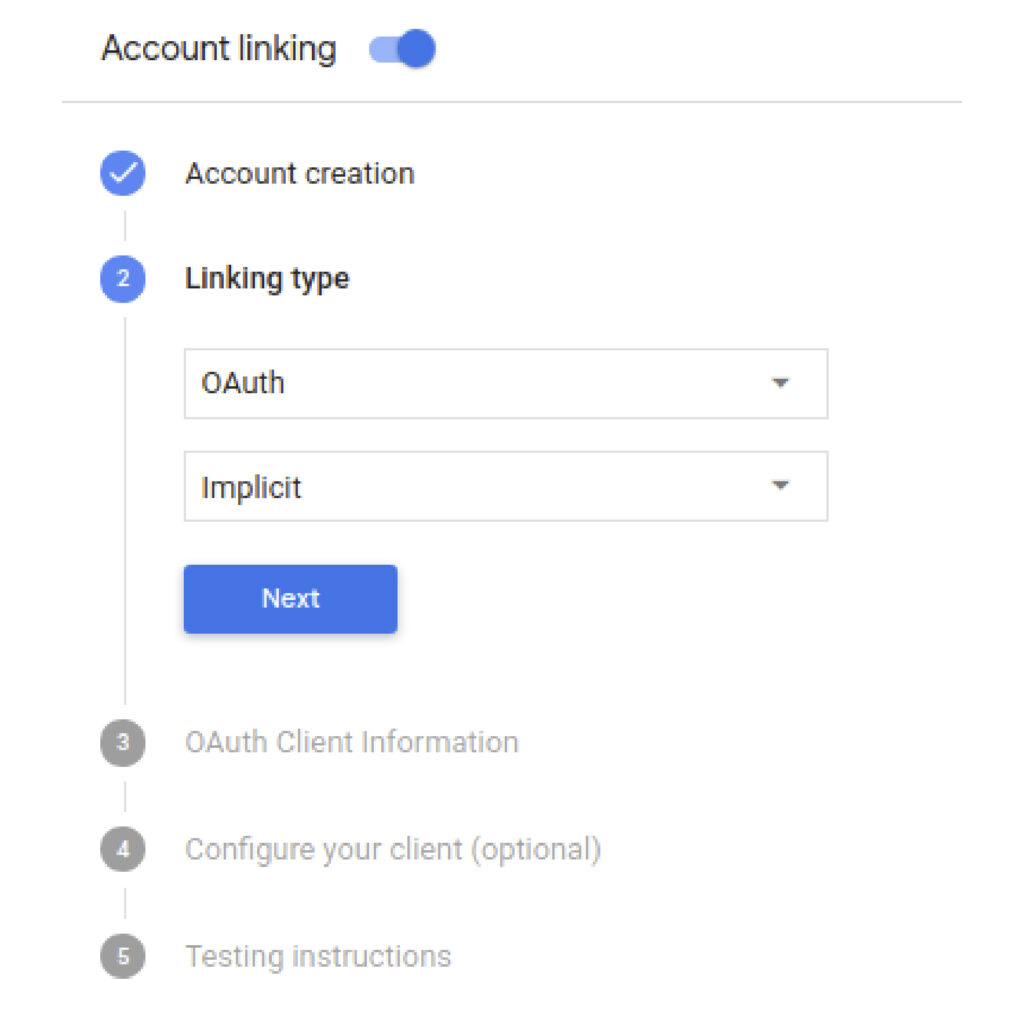The width and height of the screenshot is (1024, 1024).
Task: Select the Linking type section heading
Action: [266, 278]
